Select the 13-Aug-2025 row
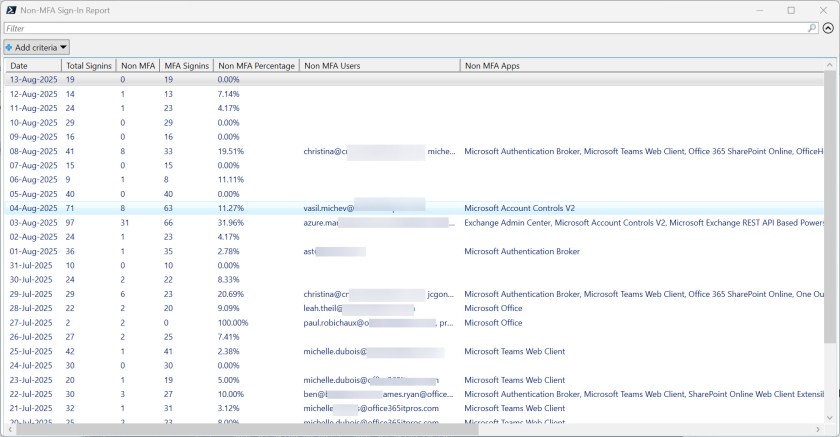Image resolution: width=840 pixels, height=437 pixels. 415,80
